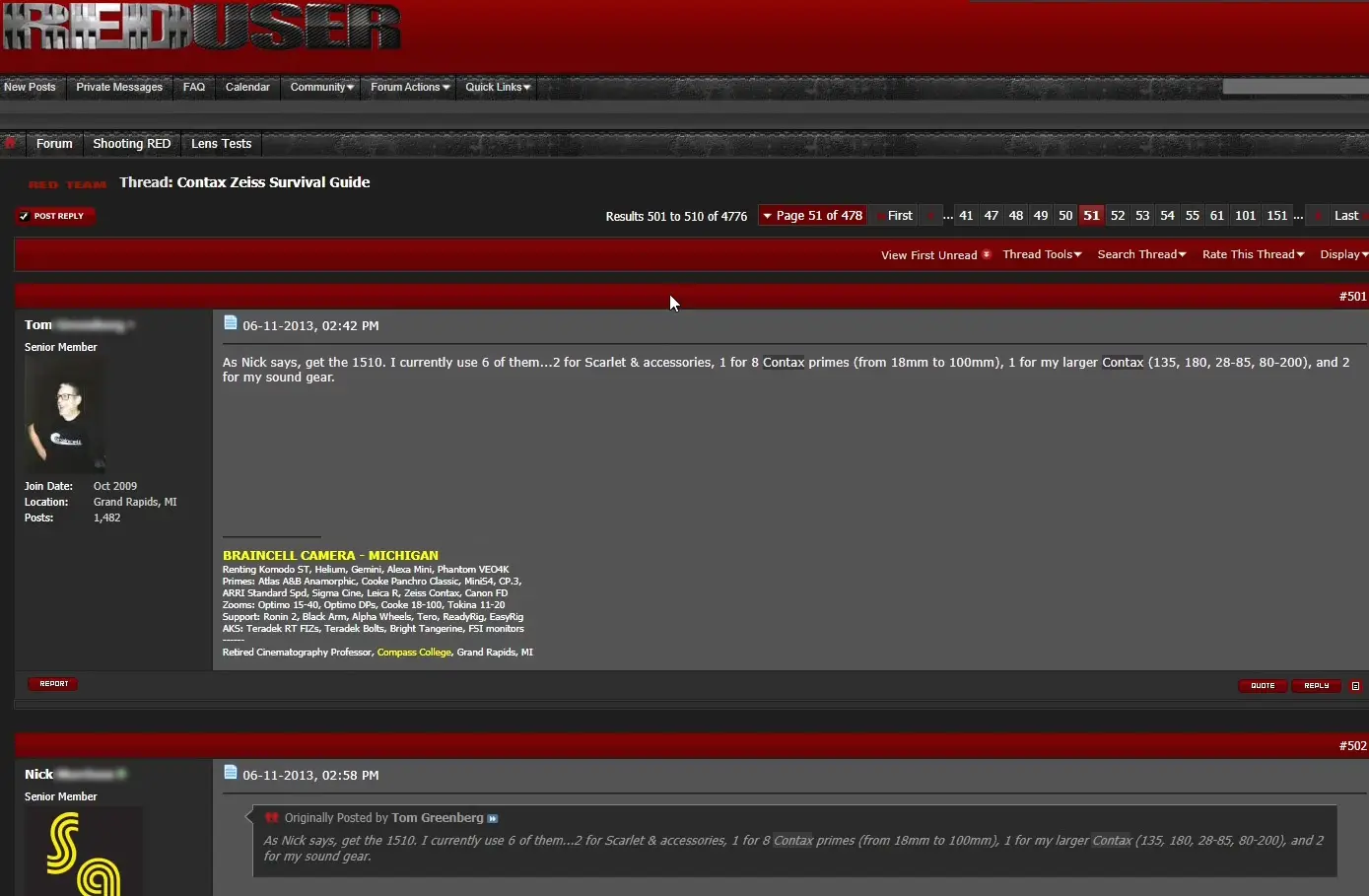The image size is (1369, 896).
Task: Open the Forum Actions dropdown
Action: point(410,87)
